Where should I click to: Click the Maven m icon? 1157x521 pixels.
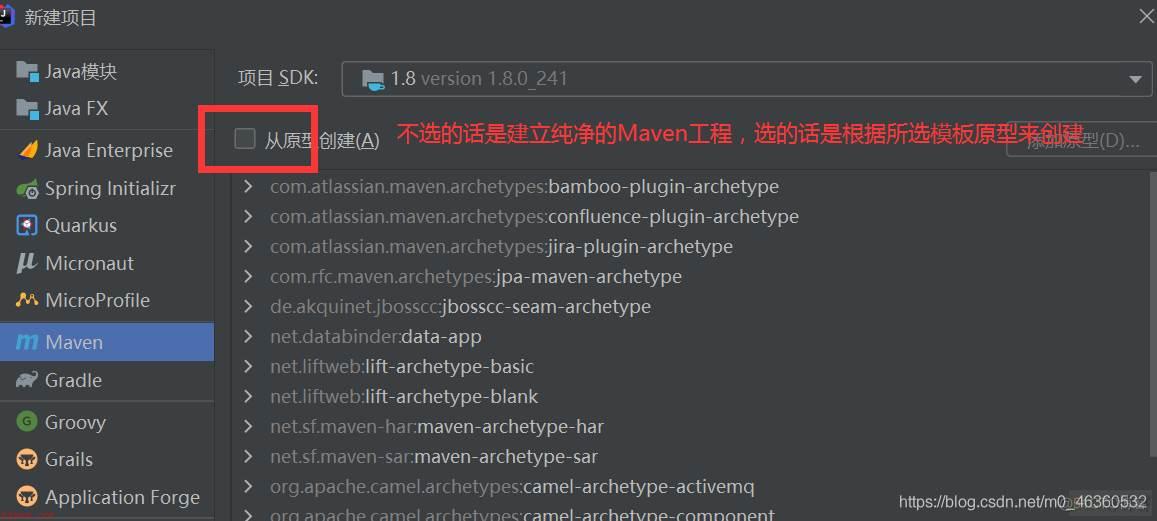pyautogui.click(x=27, y=342)
